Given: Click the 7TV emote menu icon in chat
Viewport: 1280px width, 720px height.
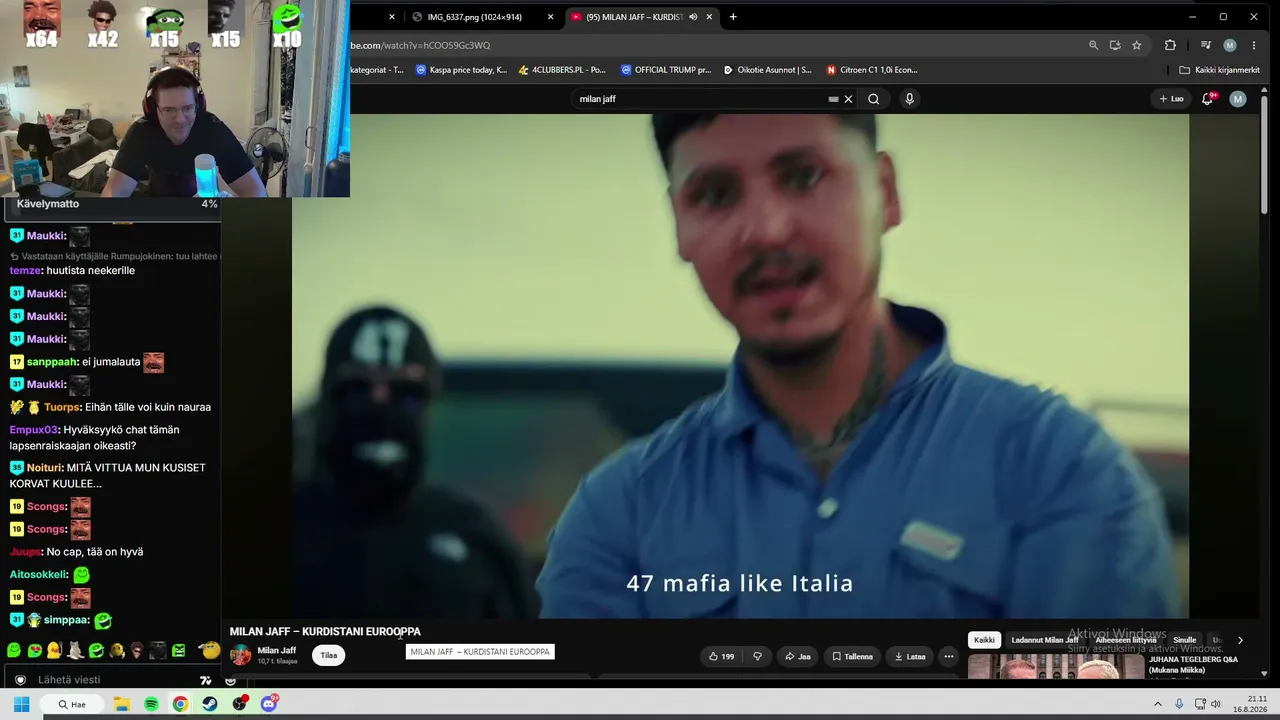Looking at the screenshot, I should pos(206,680).
